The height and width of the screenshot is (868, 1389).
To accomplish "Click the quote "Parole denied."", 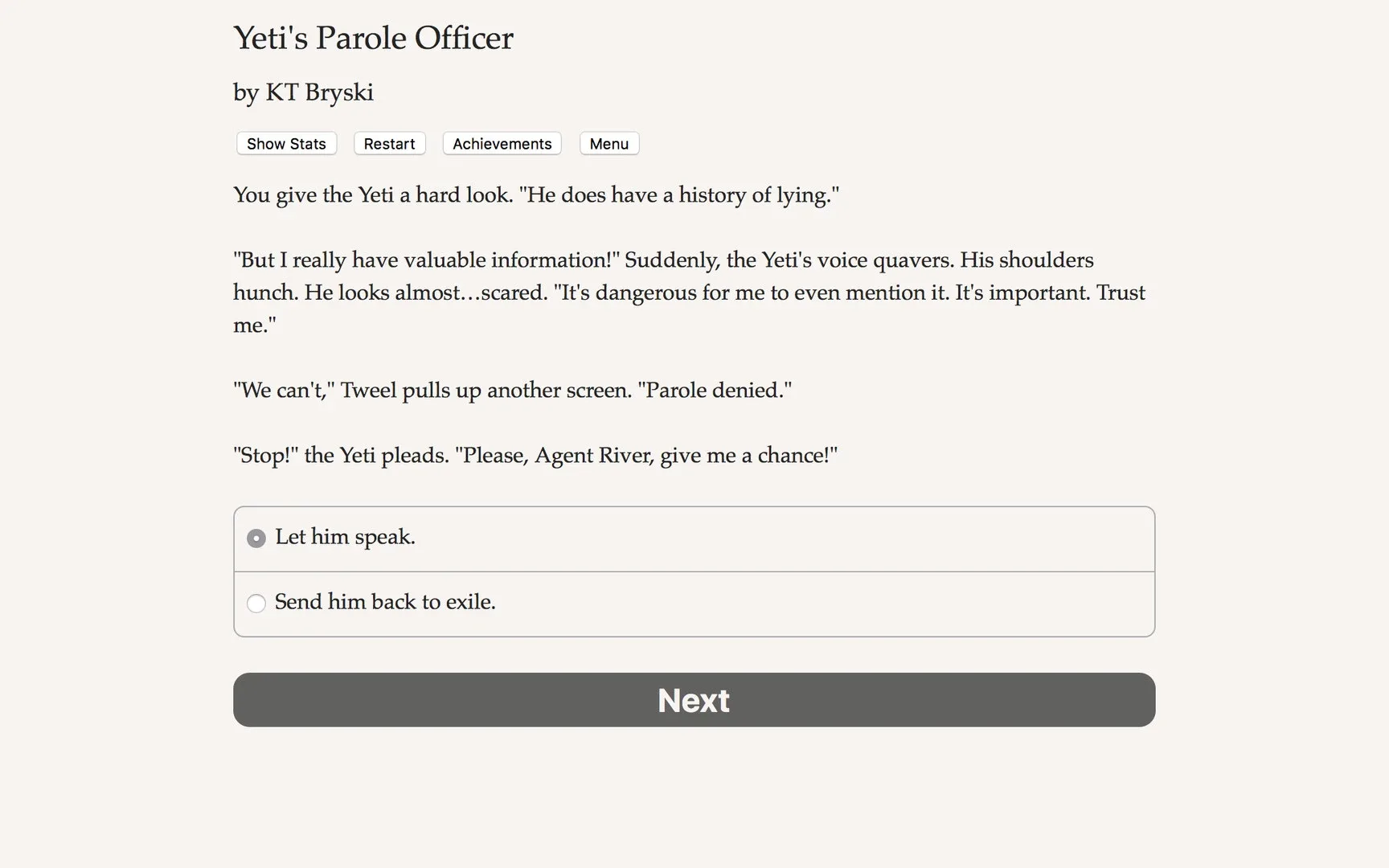I will [x=715, y=391].
